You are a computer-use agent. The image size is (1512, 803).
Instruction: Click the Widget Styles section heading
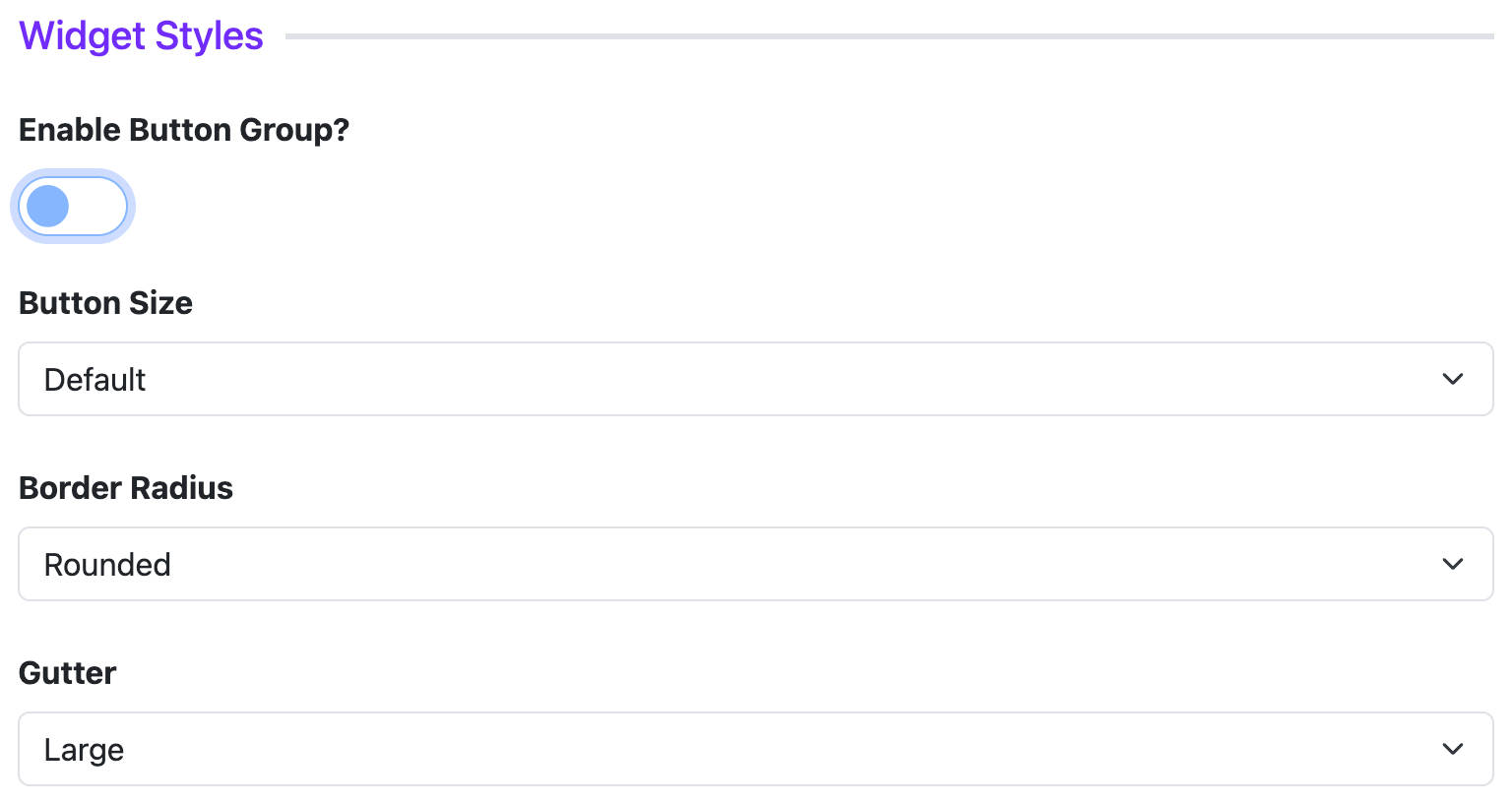pos(141,36)
